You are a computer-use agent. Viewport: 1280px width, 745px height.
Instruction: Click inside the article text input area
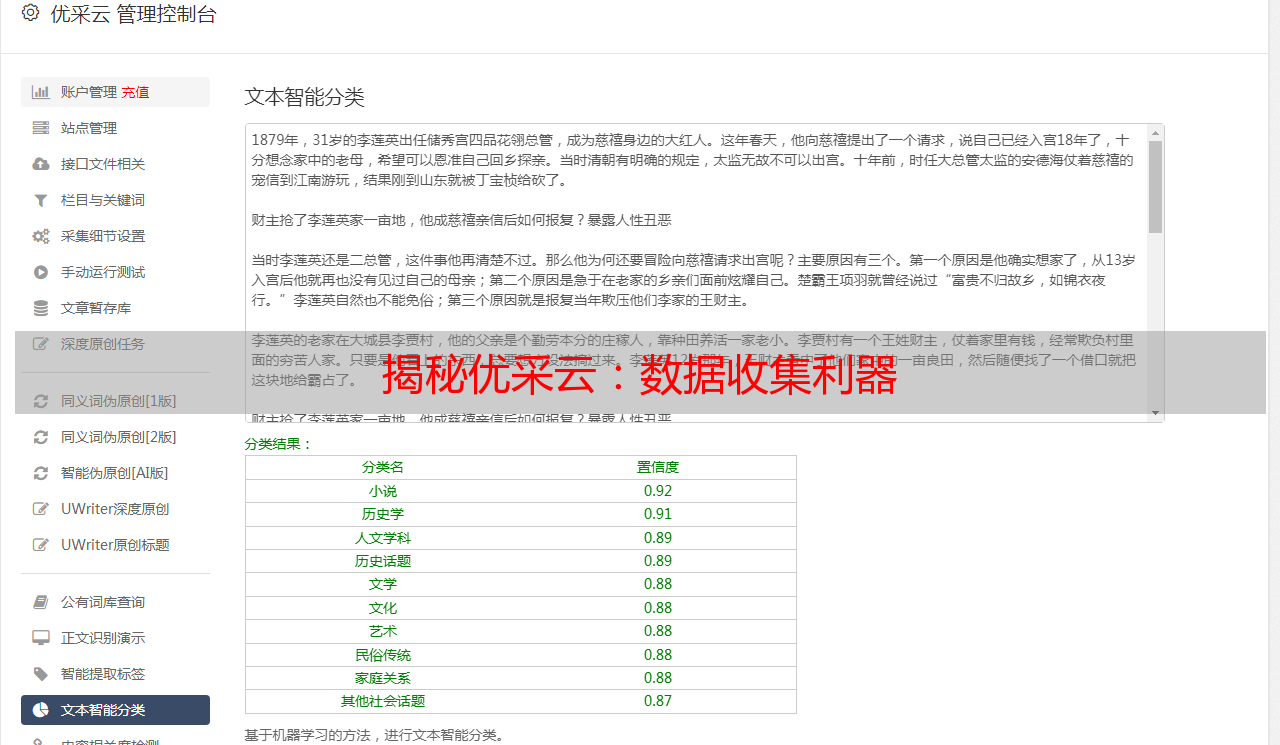tap(696, 273)
